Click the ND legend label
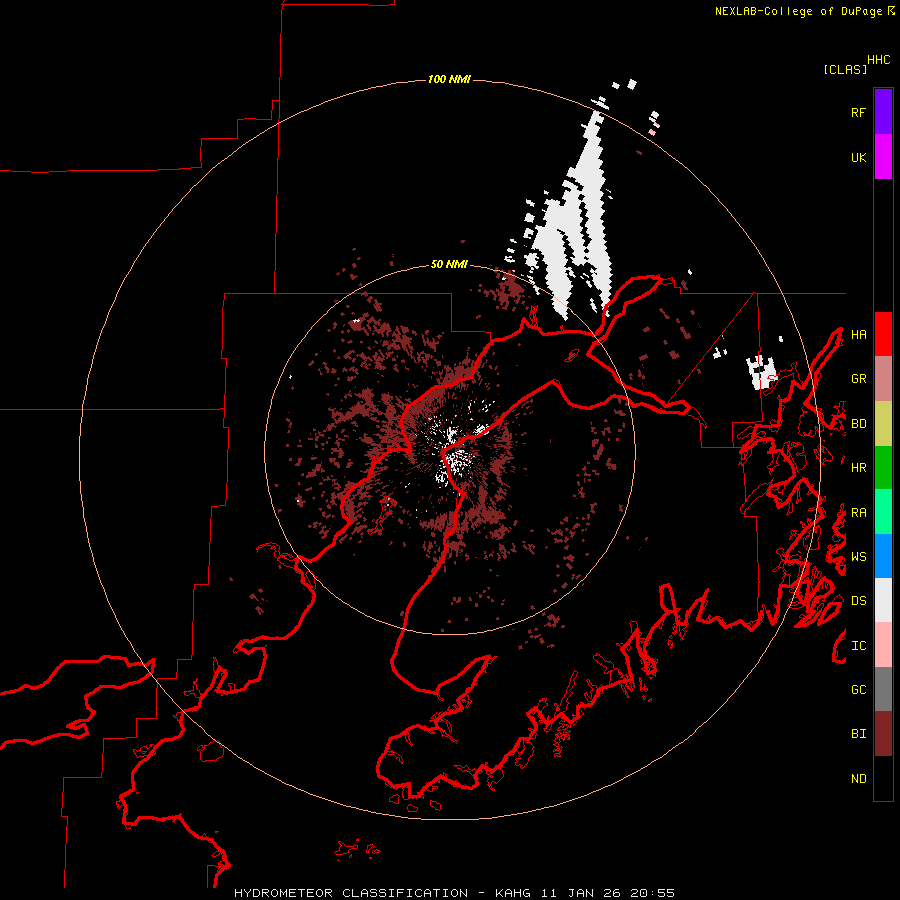 tap(859, 779)
